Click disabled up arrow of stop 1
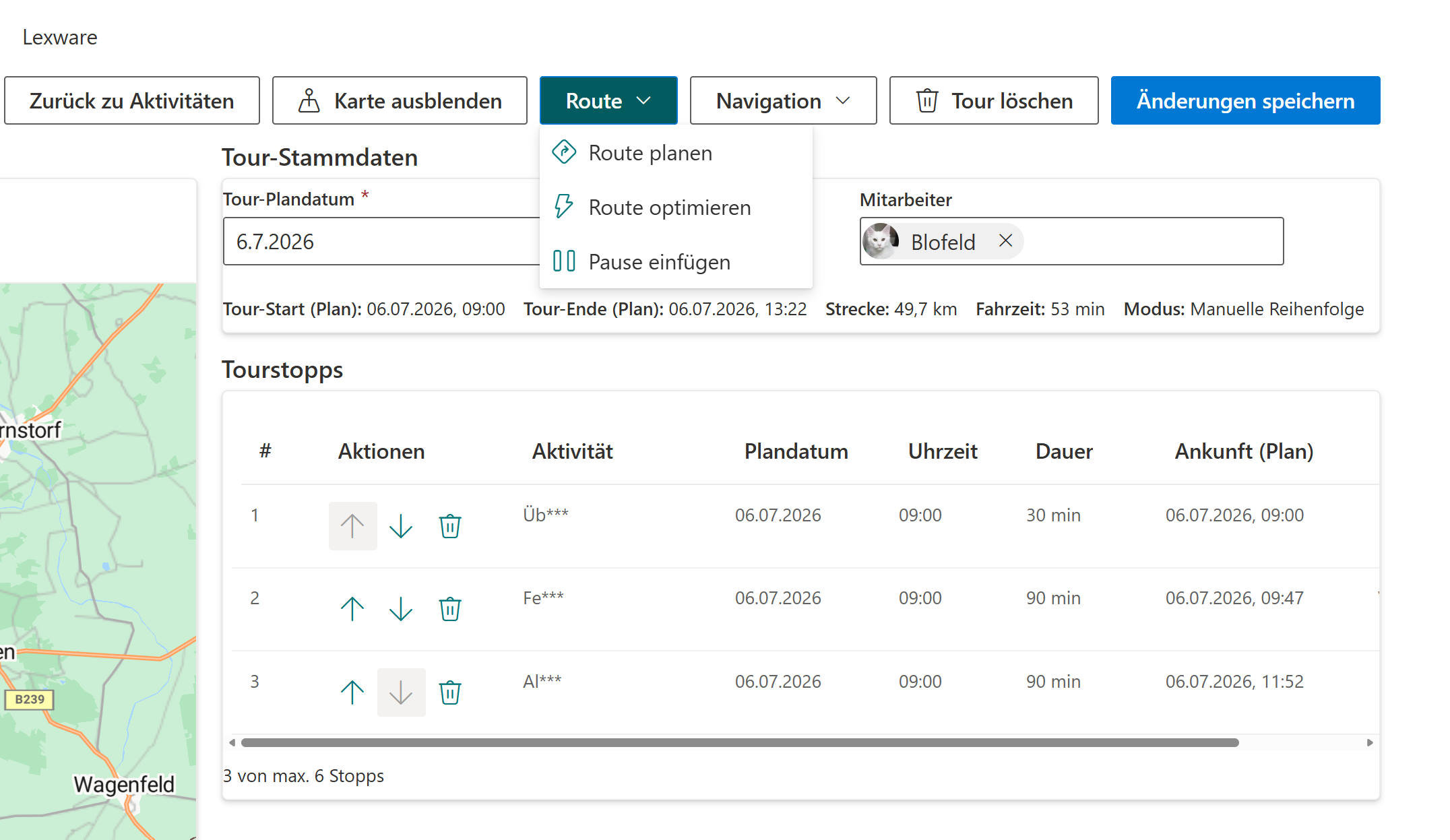 pyautogui.click(x=352, y=526)
